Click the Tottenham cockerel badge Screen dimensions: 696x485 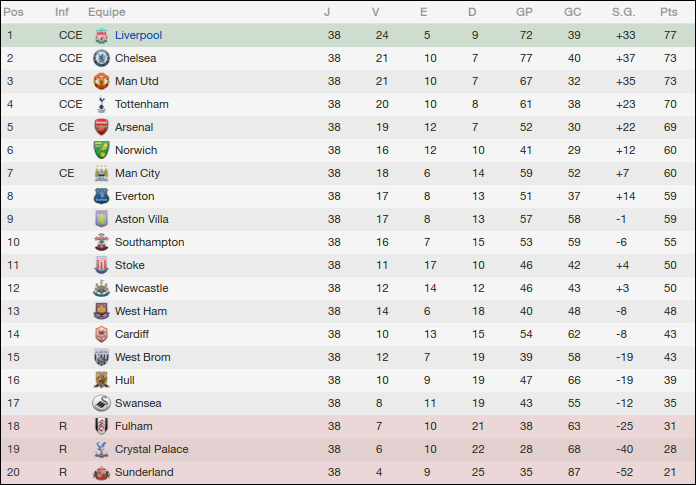pos(100,104)
